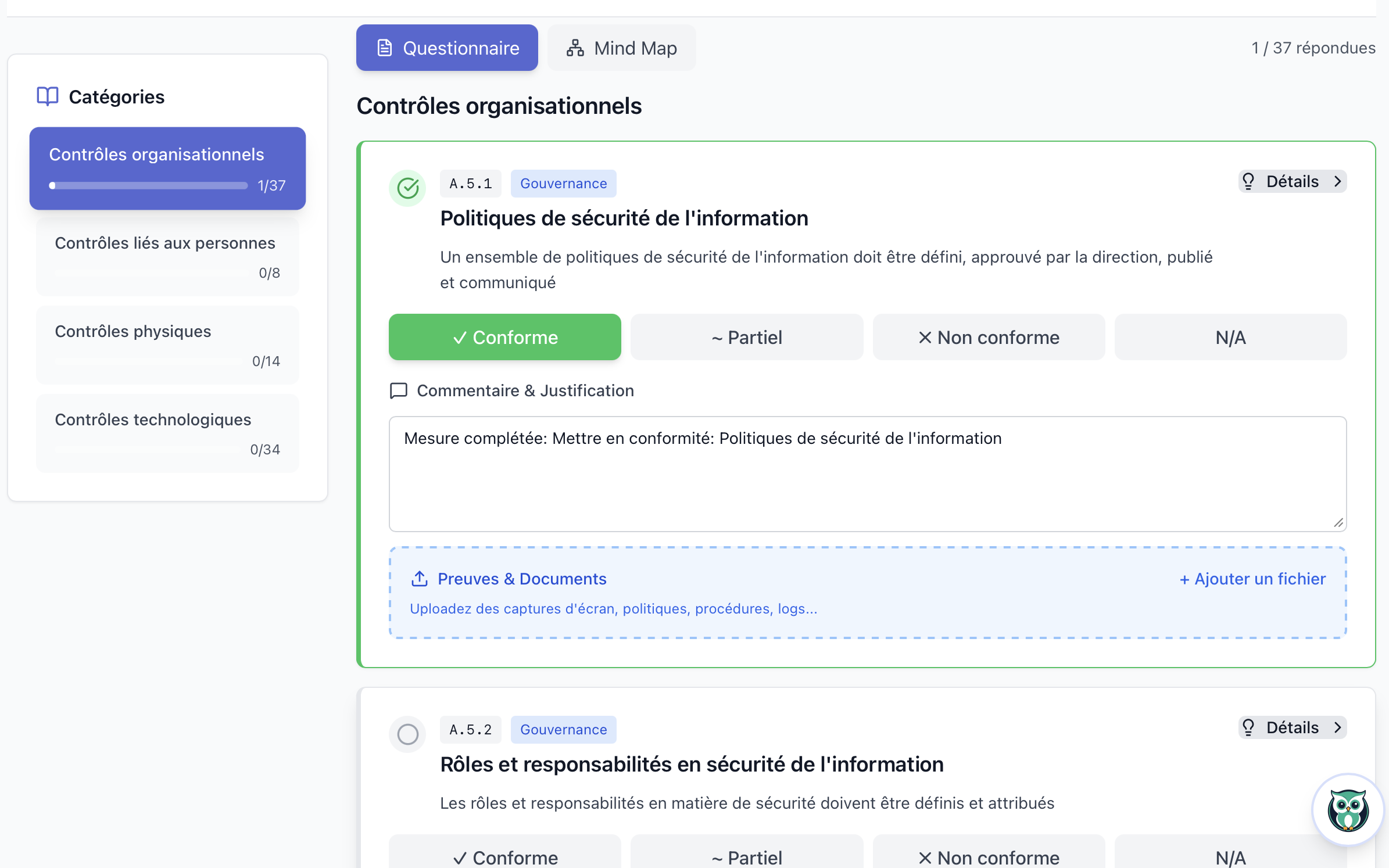This screenshot has height=868, width=1389.
Task: Click the Contrôles liés aux personnes progress bar
Action: 153,272
